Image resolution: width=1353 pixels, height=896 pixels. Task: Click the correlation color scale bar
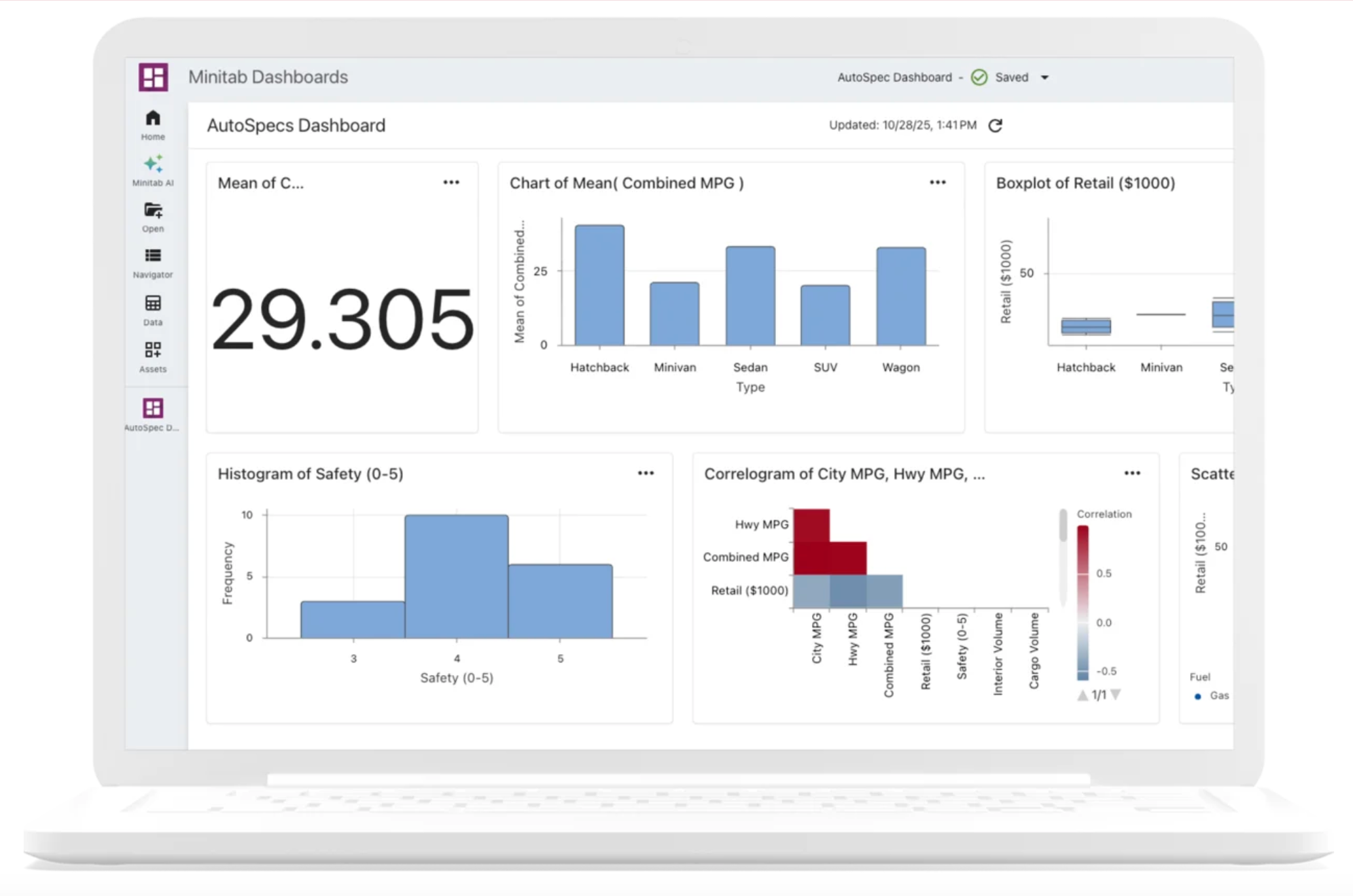1083,602
